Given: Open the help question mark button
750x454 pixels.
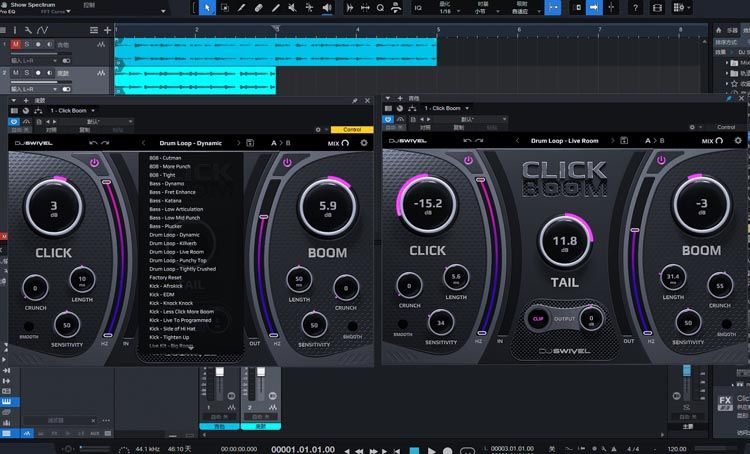Looking at the screenshot, I should point(635,8).
